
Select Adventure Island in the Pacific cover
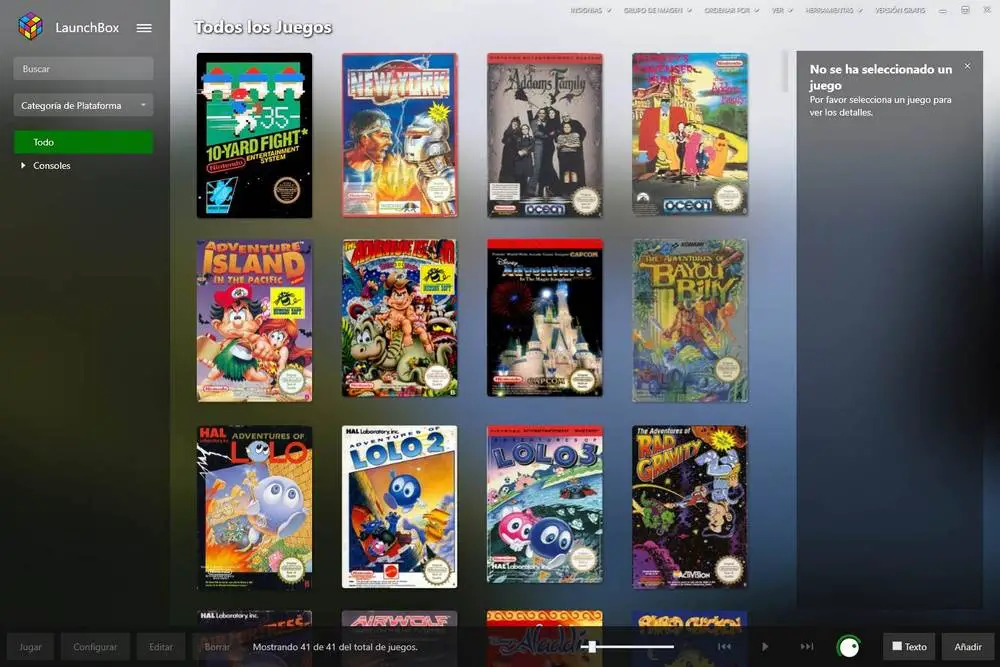(x=254, y=321)
